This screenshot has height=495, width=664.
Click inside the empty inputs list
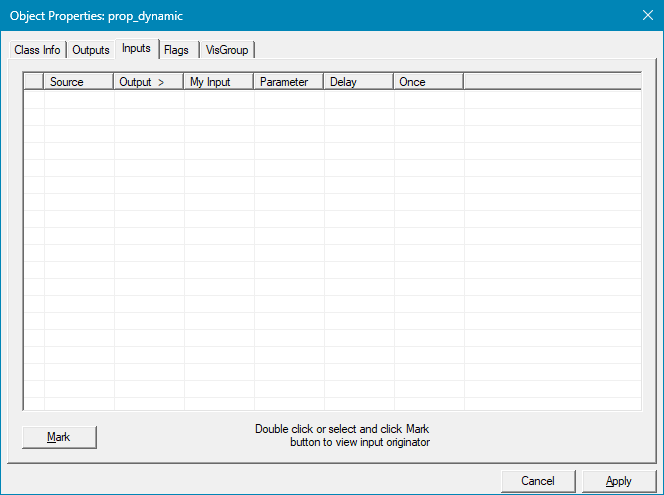point(330,250)
